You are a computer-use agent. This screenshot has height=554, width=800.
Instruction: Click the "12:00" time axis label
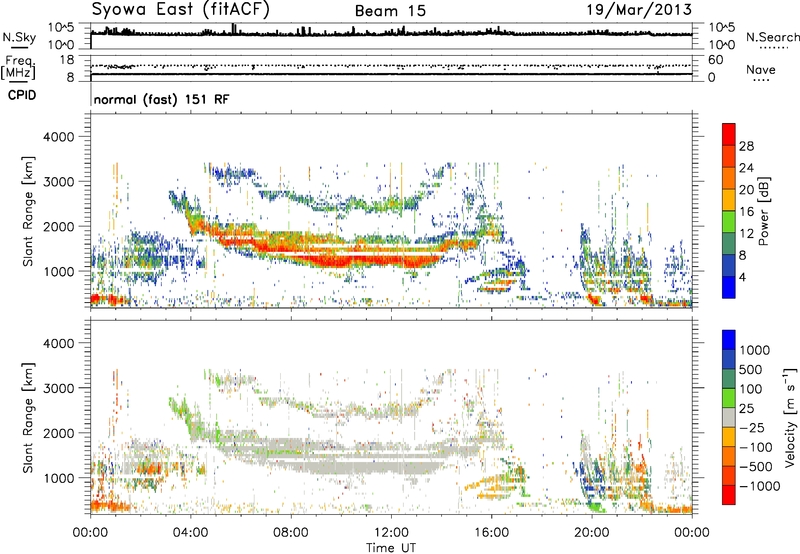coord(391,533)
